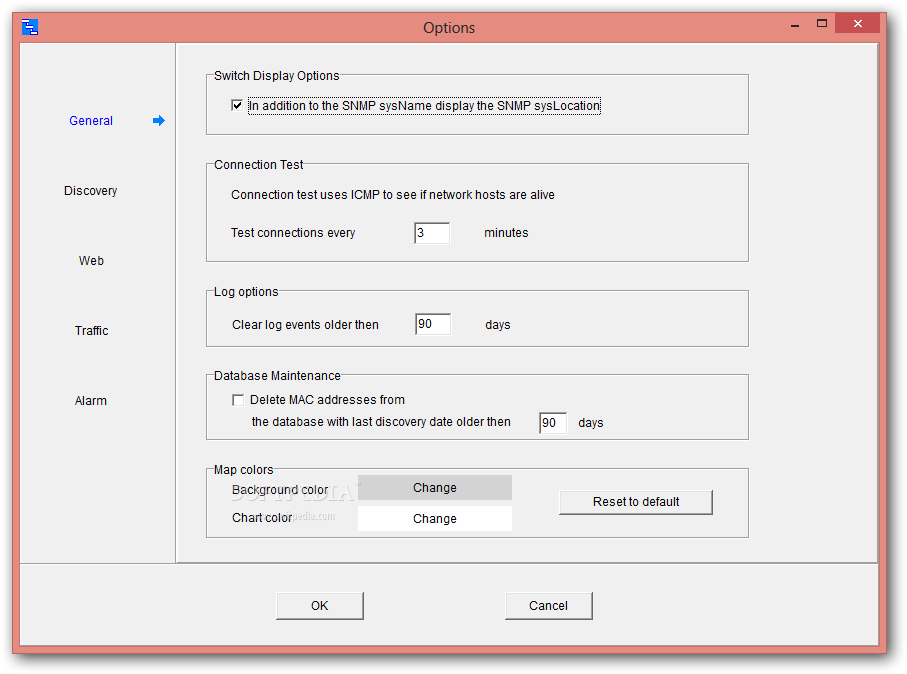
Task: Minimize the Options window
Action: point(795,25)
